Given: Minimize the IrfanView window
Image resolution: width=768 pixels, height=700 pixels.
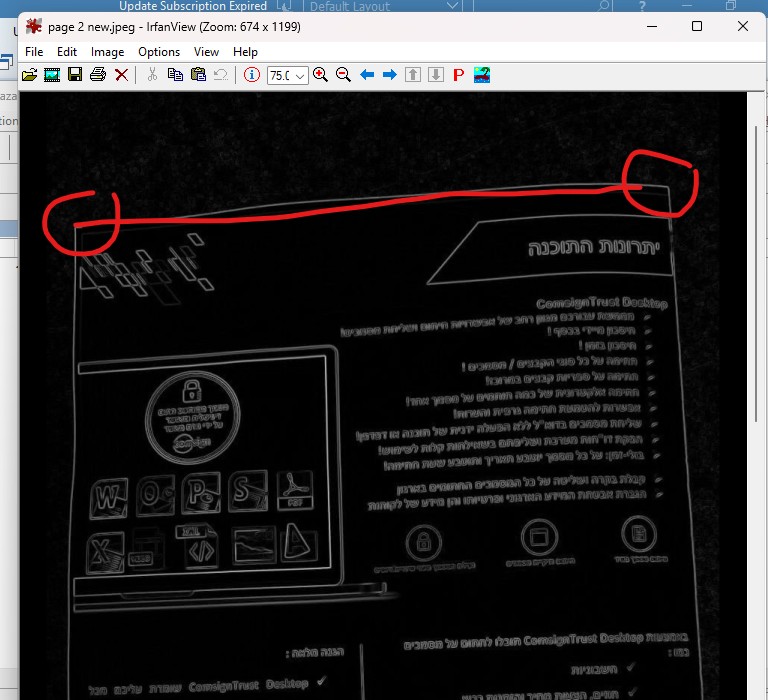Looking at the screenshot, I should click(x=652, y=26).
